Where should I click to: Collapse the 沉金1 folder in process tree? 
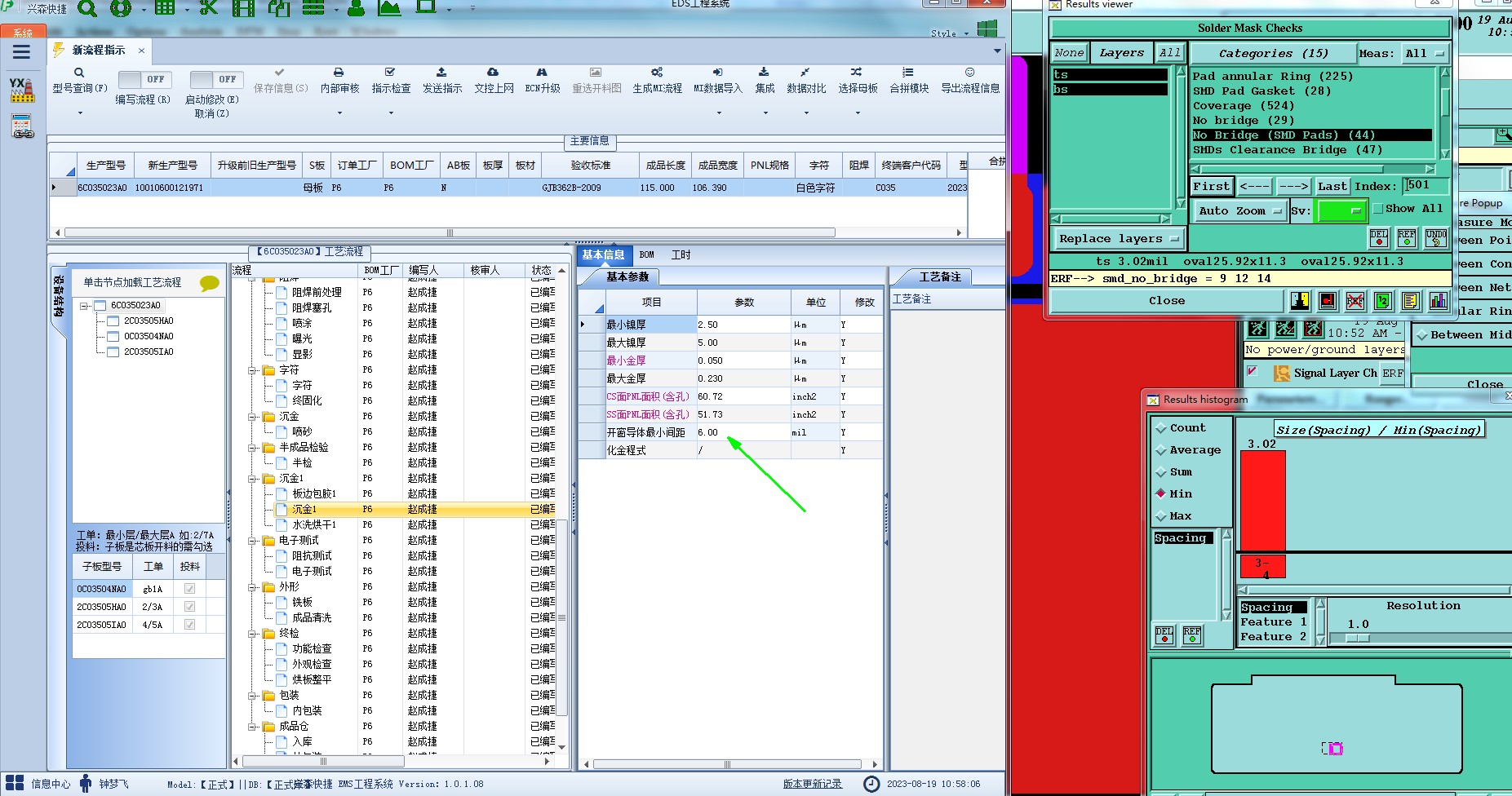pos(253,479)
